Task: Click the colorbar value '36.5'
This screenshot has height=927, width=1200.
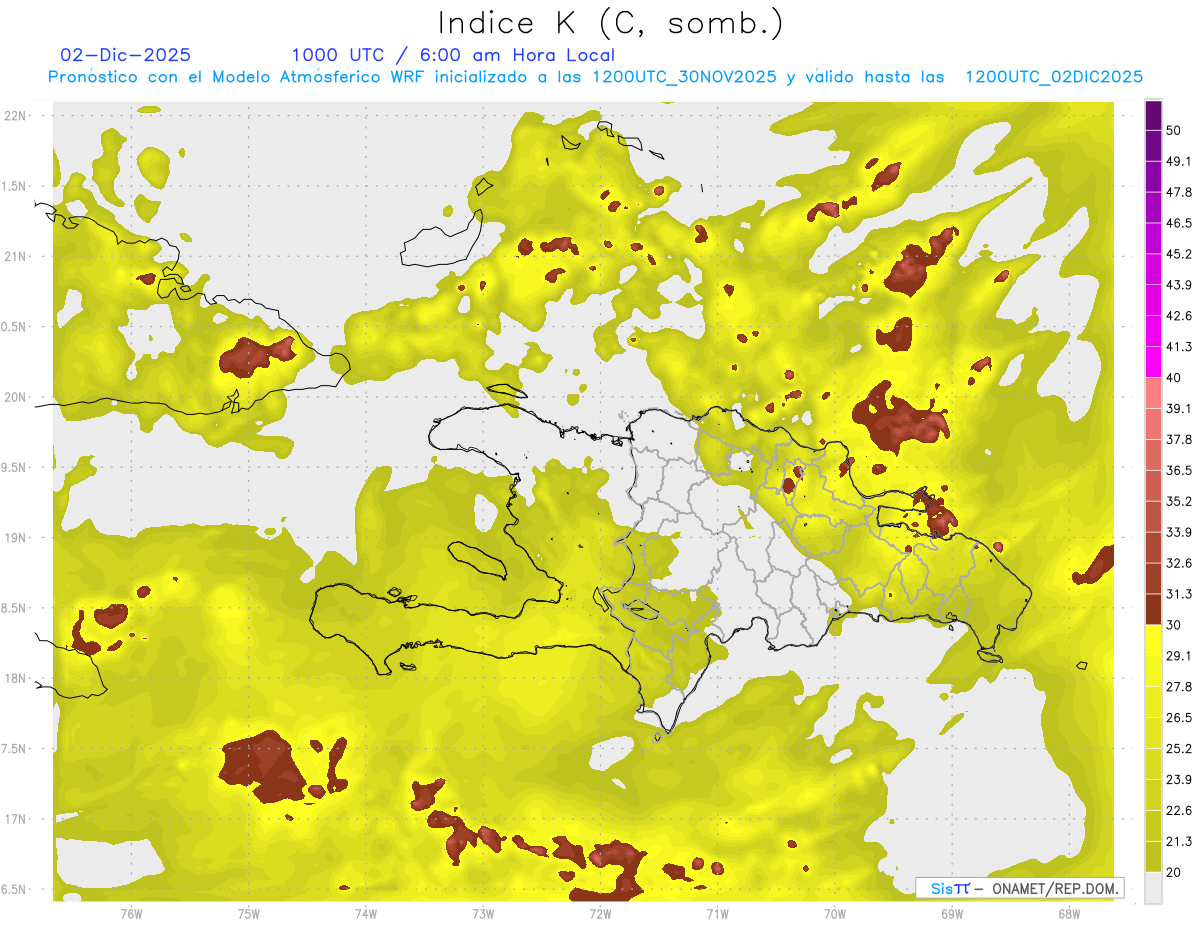Action: [1180, 470]
